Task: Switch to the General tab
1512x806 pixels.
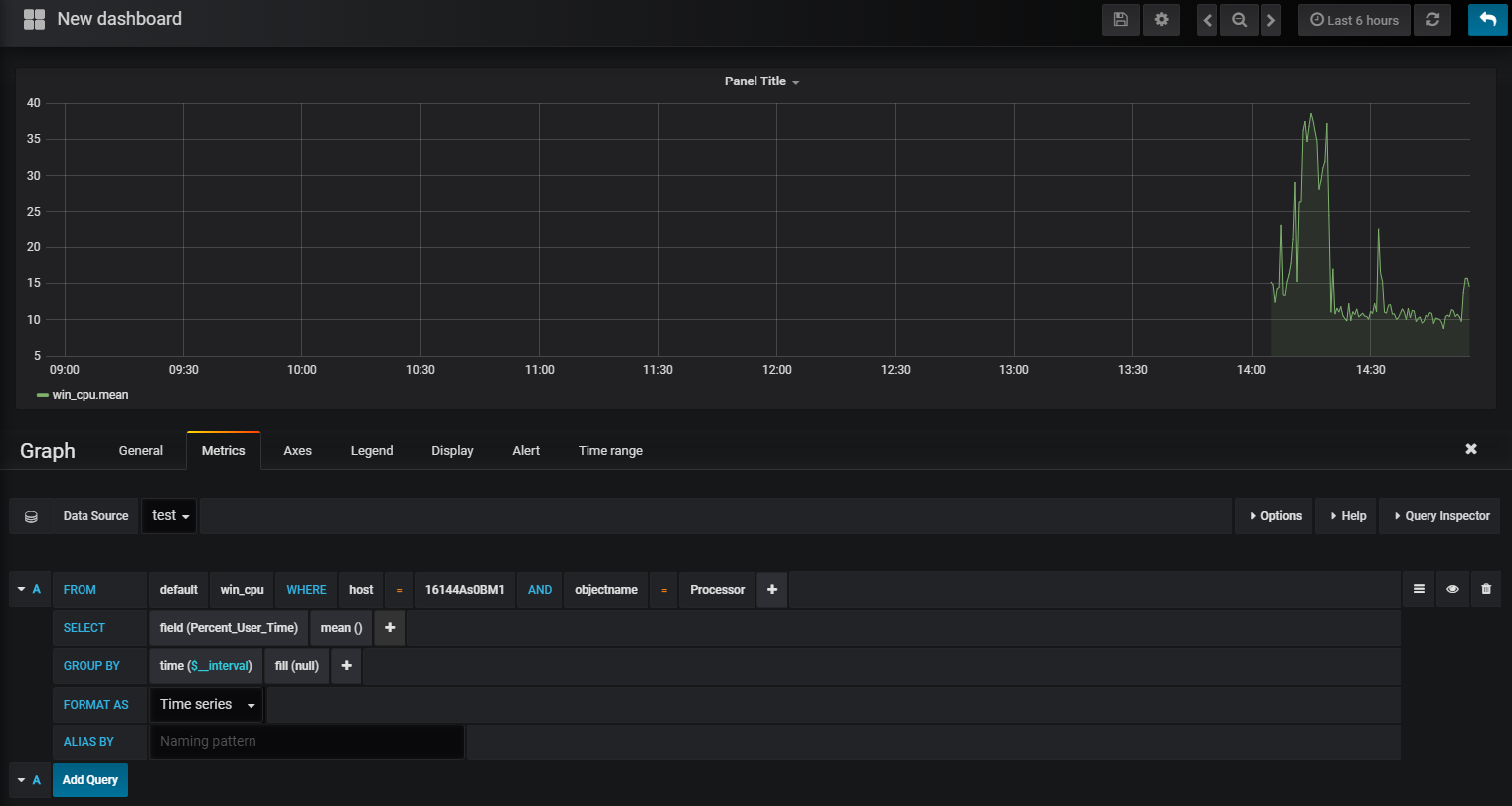Action: 141,450
